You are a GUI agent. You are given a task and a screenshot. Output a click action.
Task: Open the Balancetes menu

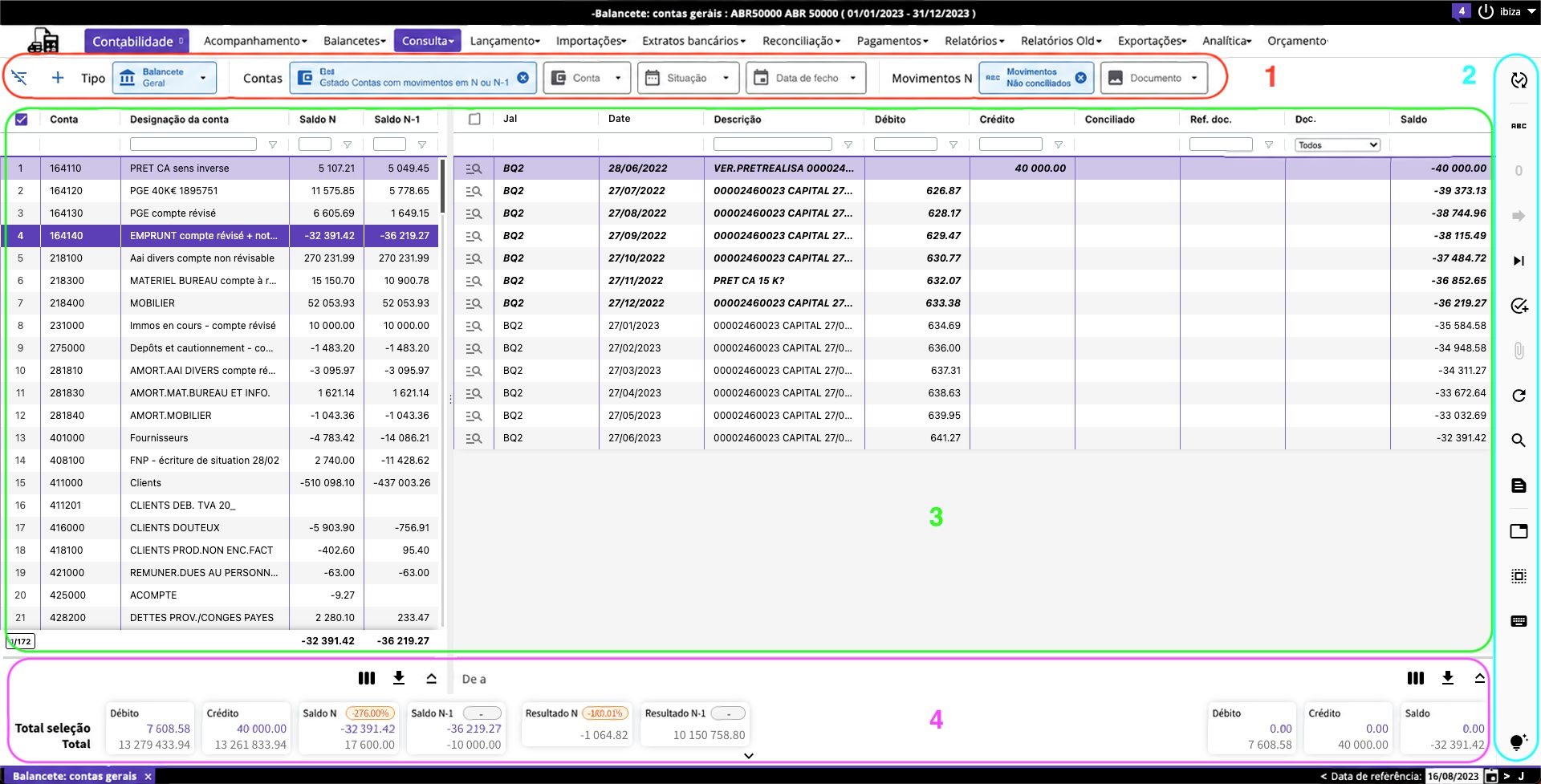click(354, 41)
